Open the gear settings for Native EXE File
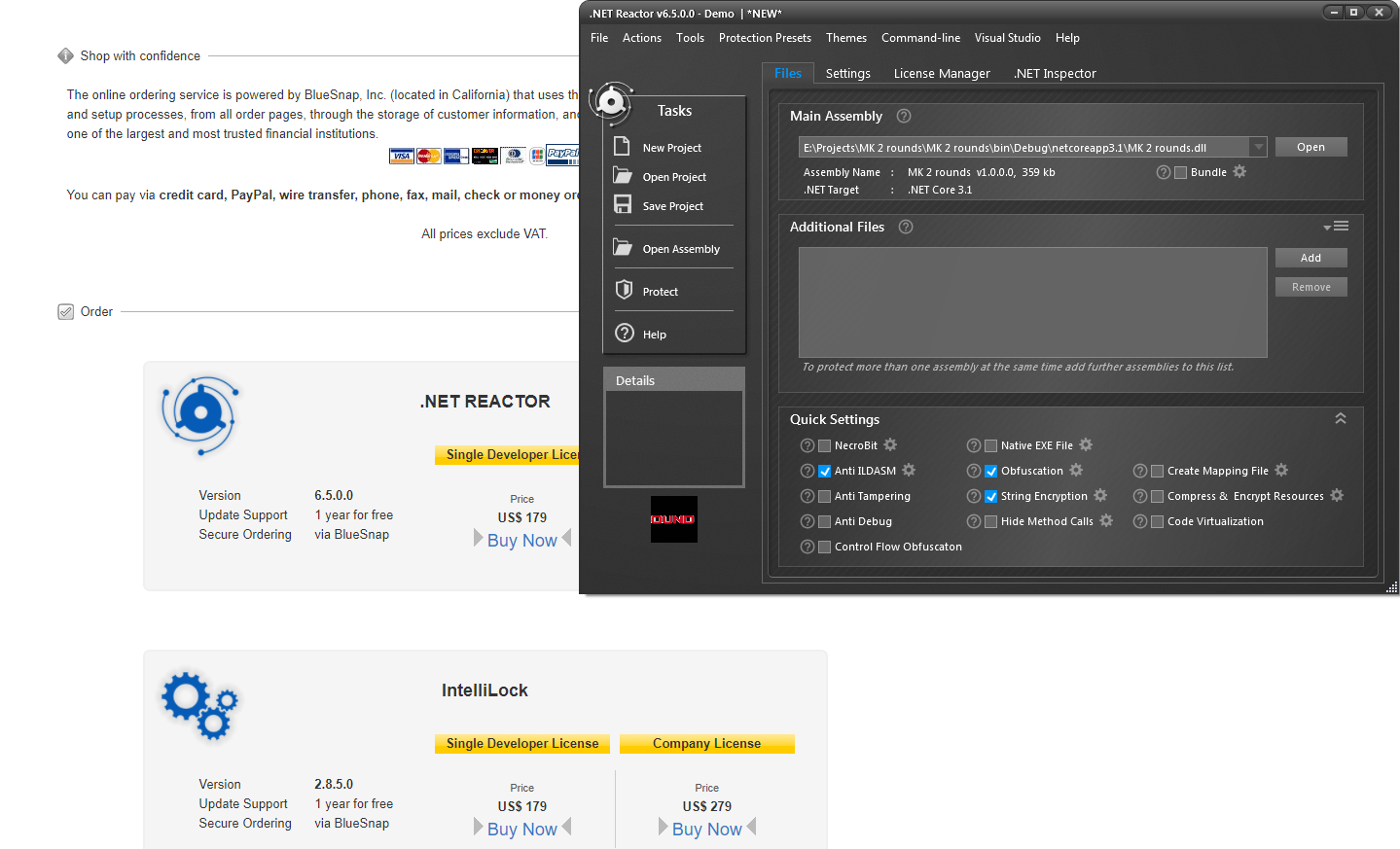Screen dimensions: 1400x849 coord(1086,444)
